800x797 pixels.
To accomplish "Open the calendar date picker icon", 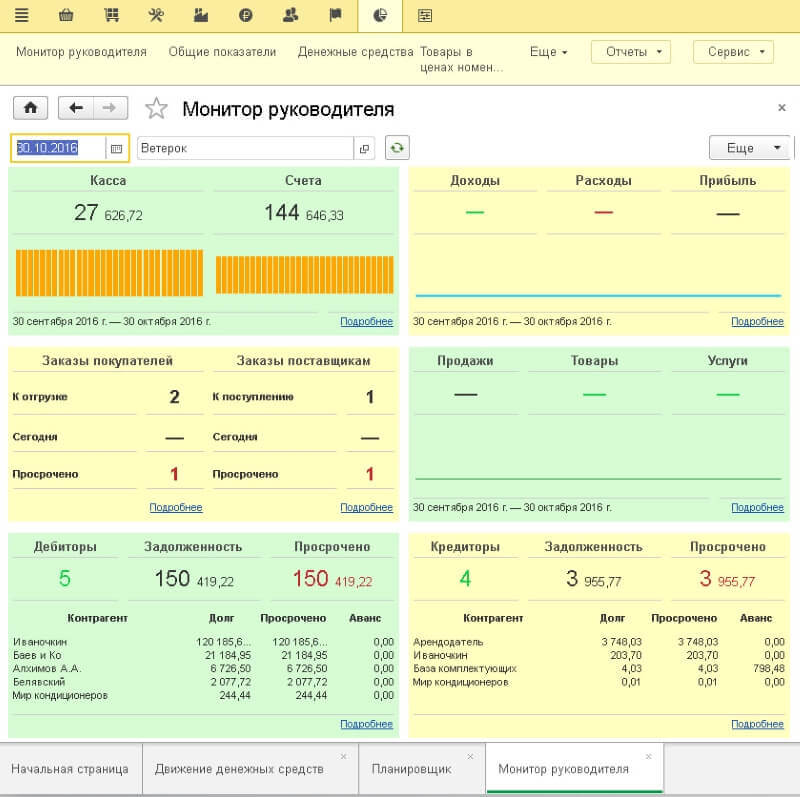I will tap(117, 148).
